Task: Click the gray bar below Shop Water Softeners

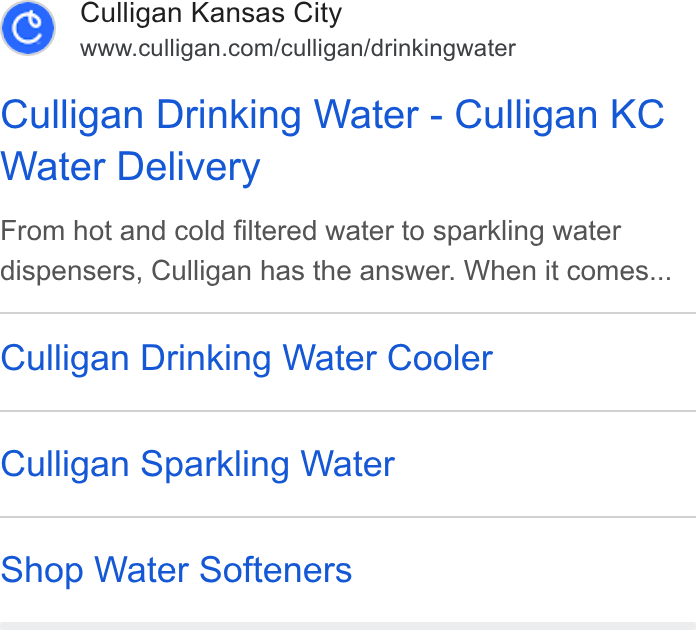Action: pos(348,626)
